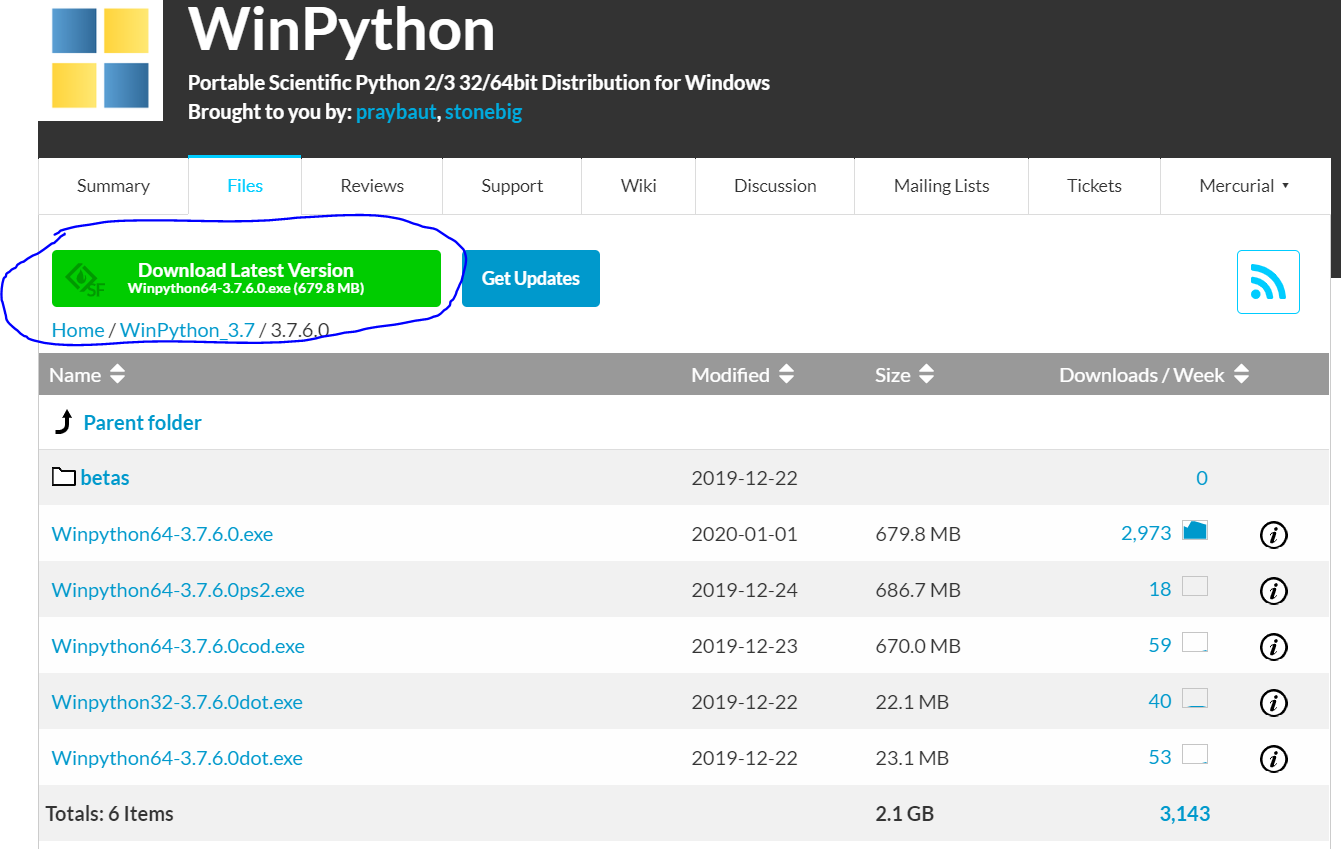This screenshot has width=1341, height=849.
Task: View info for Winpython64-3.7.6.0ps2.exe
Action: pyautogui.click(x=1273, y=590)
